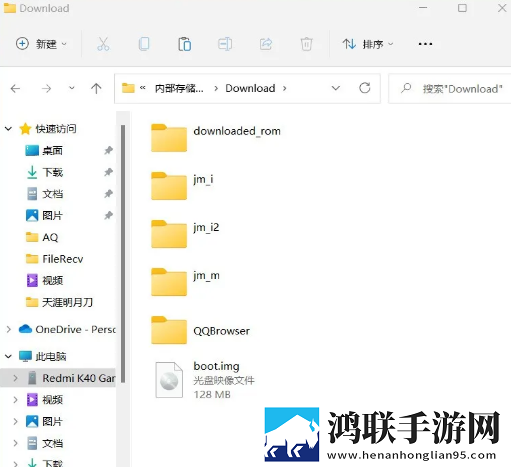Click the boot.img file name
Image resolution: width=511 pixels, height=467 pixels.
click(216, 366)
